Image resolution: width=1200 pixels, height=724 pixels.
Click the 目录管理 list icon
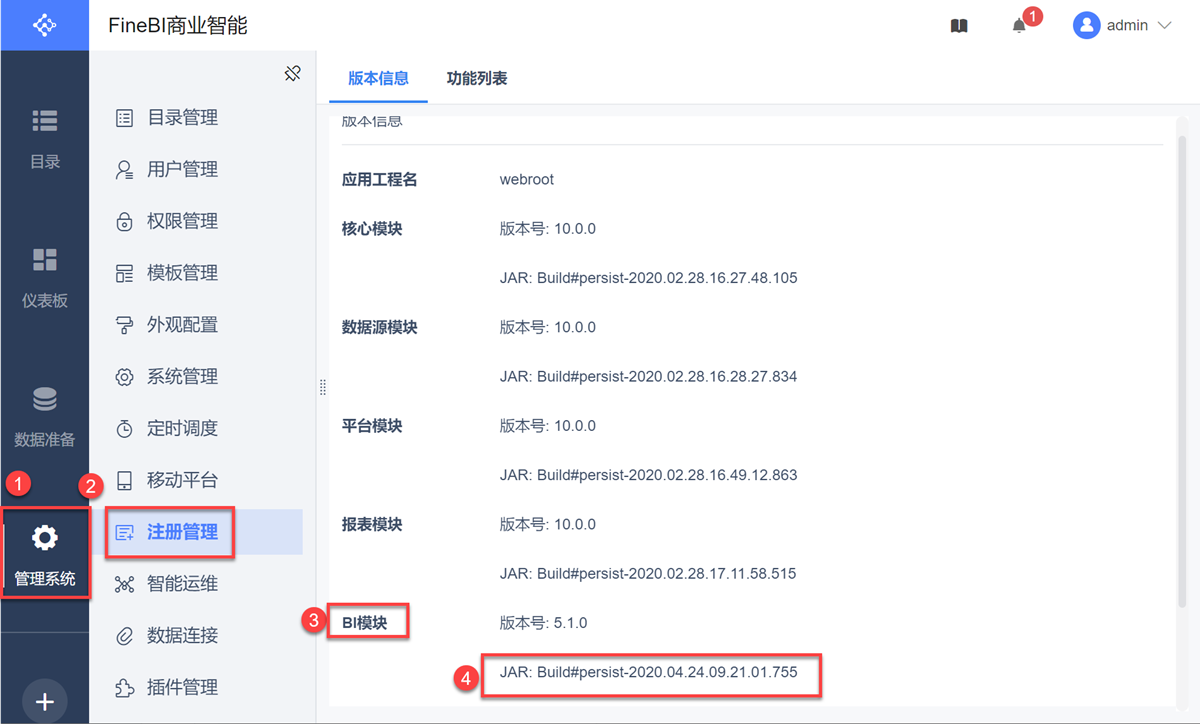[124, 118]
